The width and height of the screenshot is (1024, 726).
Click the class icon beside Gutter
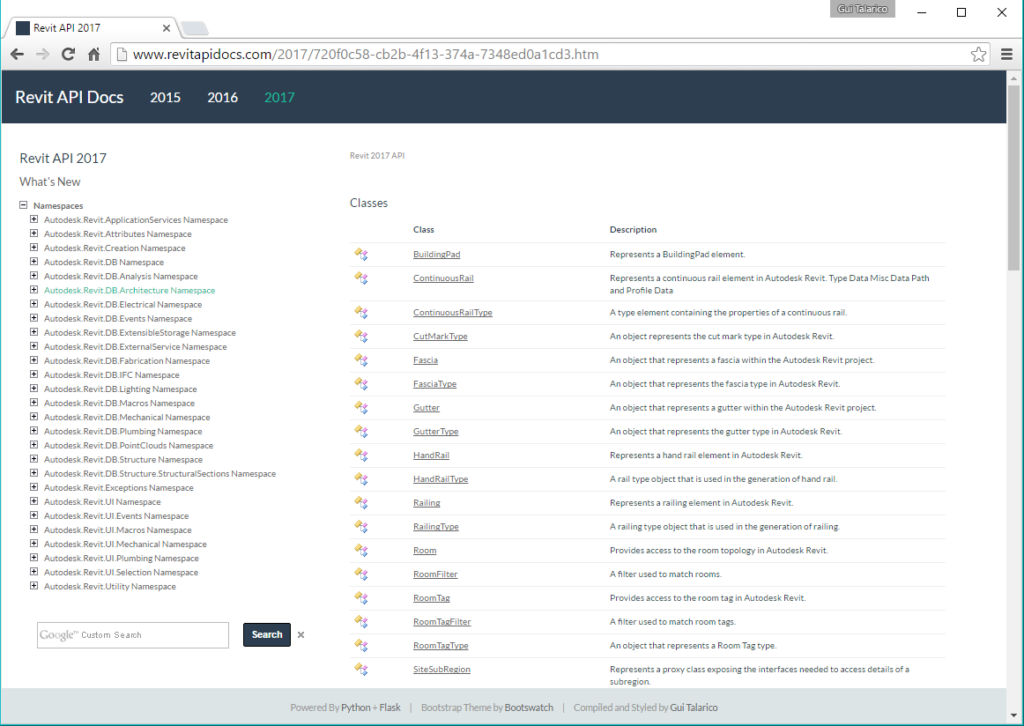coord(361,408)
